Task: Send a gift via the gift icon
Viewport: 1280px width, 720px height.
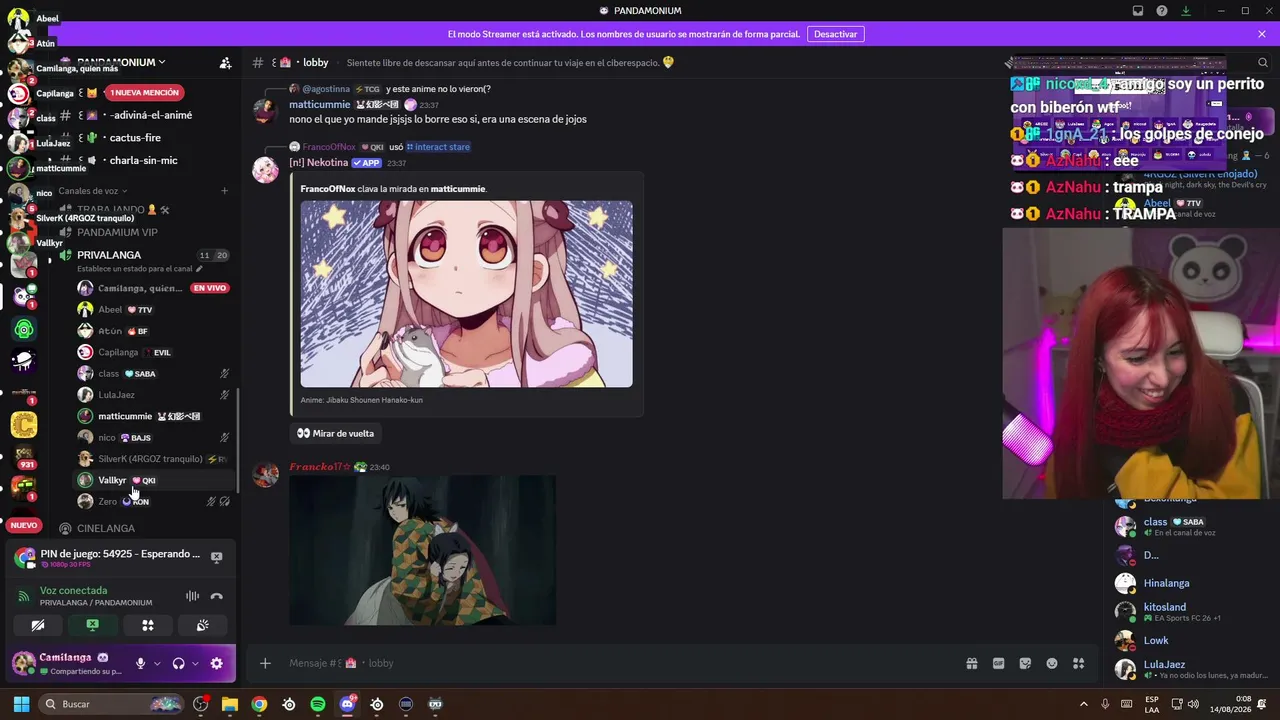Action: [x=971, y=663]
